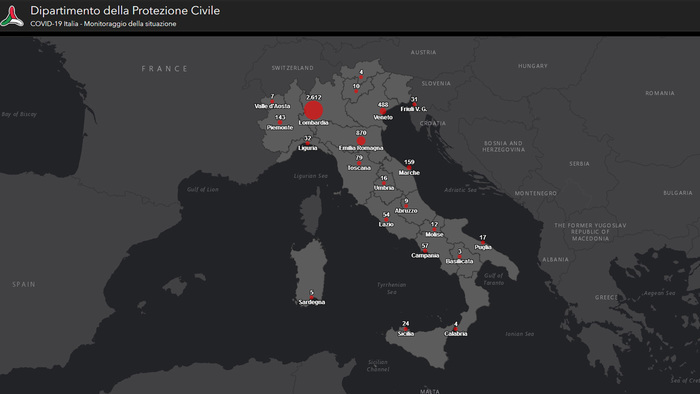
Task: Click the Sardegna case marker dot
Action: pos(312,298)
